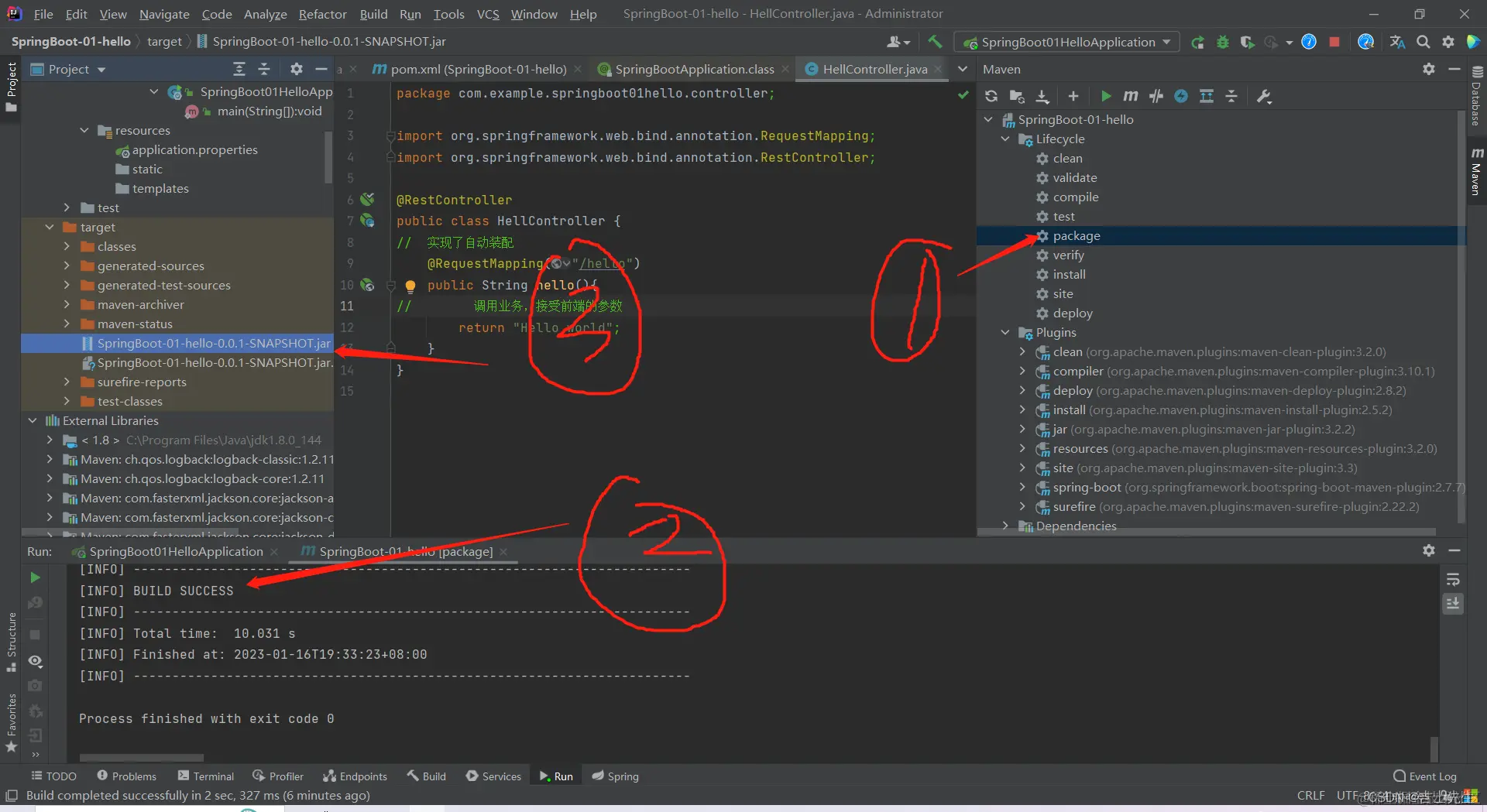Show the hidden editor tabs dropdown arrow

tap(963, 69)
